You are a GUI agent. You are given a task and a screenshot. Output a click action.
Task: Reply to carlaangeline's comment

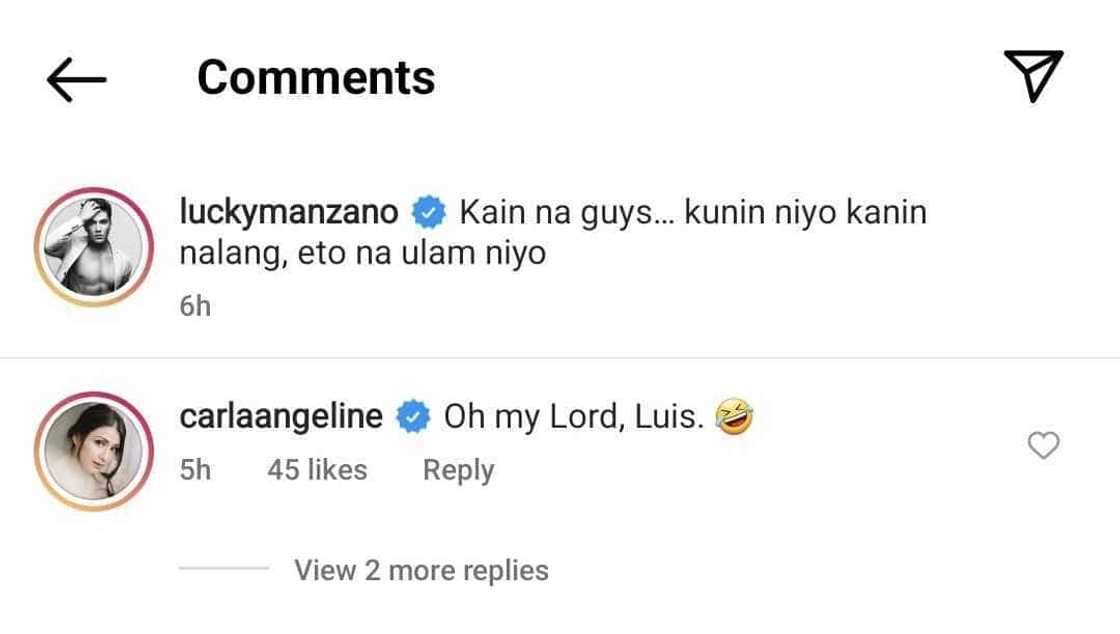coord(458,470)
